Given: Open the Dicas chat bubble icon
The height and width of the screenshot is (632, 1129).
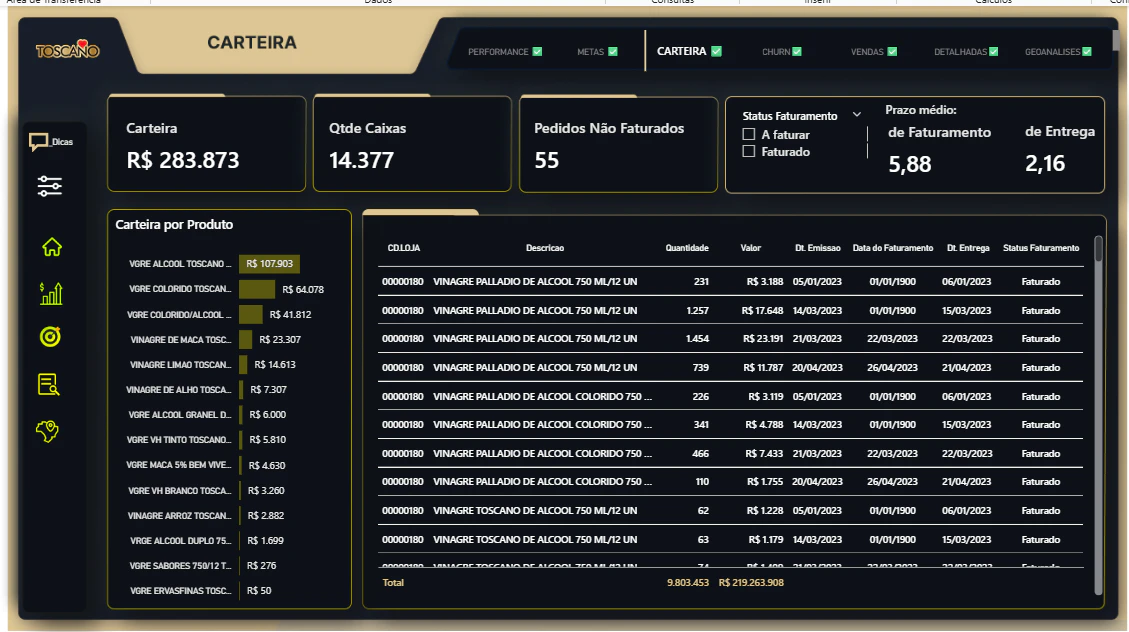Looking at the screenshot, I should point(39,142).
